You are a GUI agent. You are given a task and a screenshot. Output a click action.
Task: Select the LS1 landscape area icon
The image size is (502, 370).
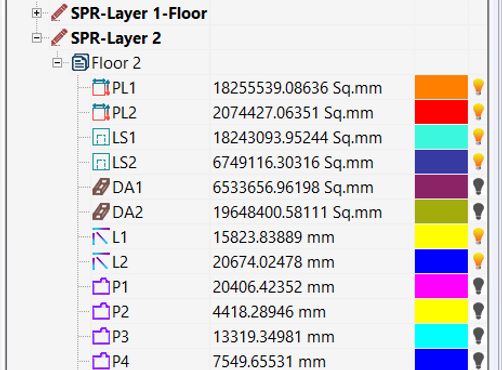pos(101,137)
